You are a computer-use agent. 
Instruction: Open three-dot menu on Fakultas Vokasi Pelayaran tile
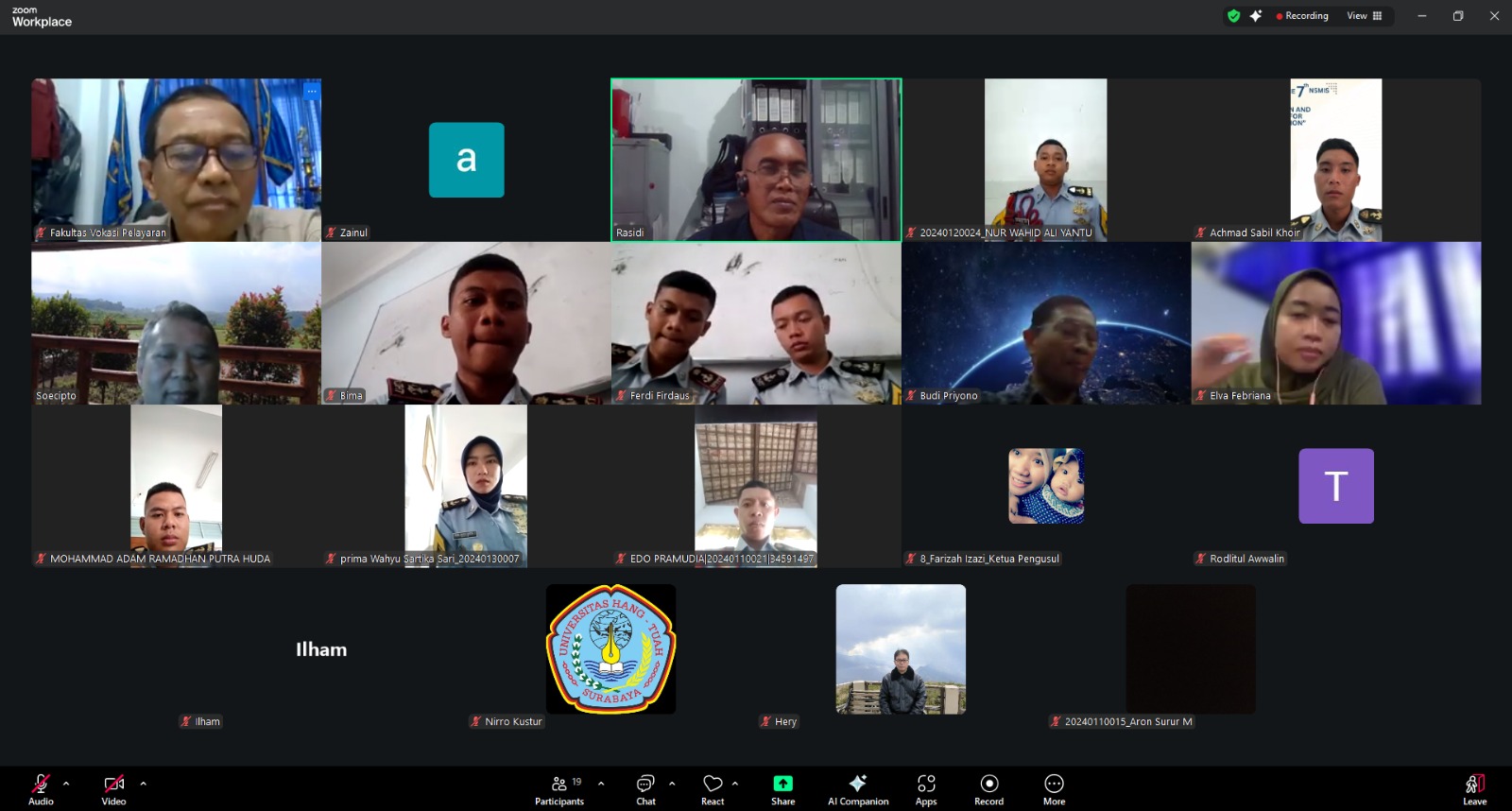(x=311, y=92)
